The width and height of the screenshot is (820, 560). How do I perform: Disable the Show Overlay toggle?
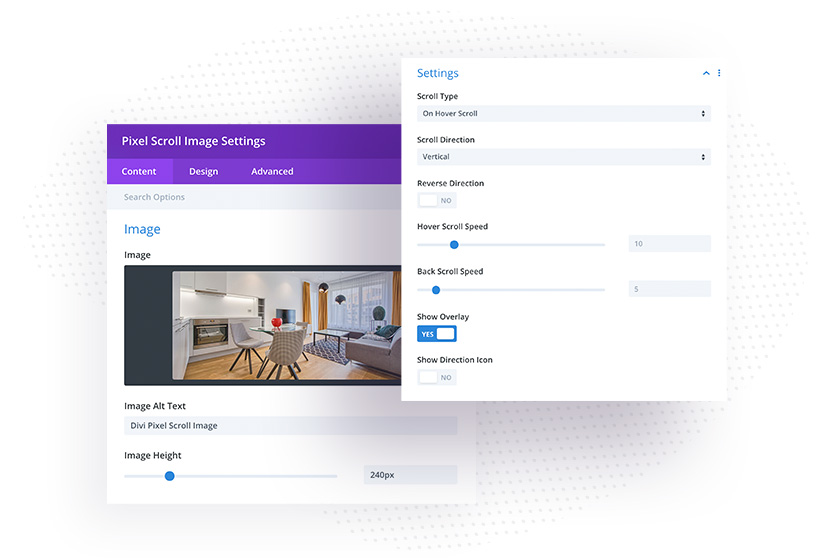click(437, 334)
